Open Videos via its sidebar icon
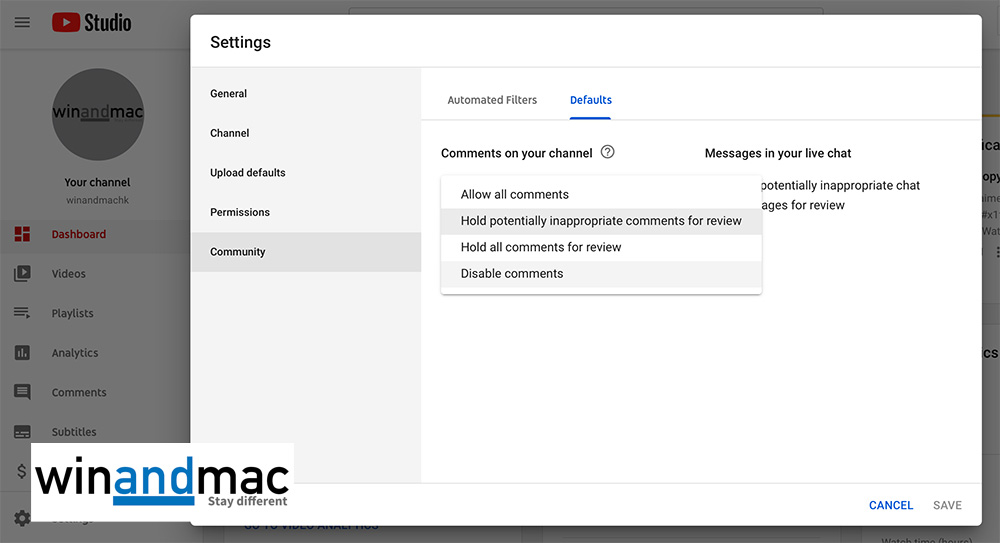 [22, 274]
